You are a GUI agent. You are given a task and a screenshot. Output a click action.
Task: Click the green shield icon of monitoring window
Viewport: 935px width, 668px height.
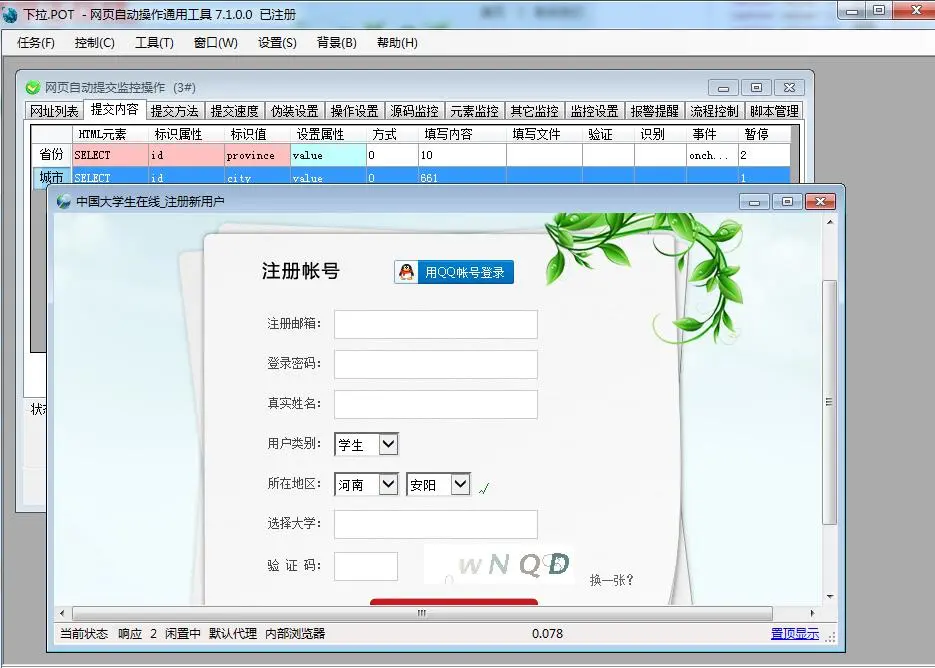tap(33, 88)
